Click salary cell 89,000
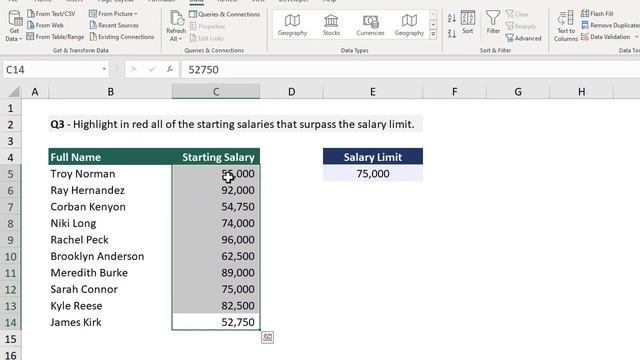Image resolution: width=640 pixels, height=360 pixels. point(216,273)
